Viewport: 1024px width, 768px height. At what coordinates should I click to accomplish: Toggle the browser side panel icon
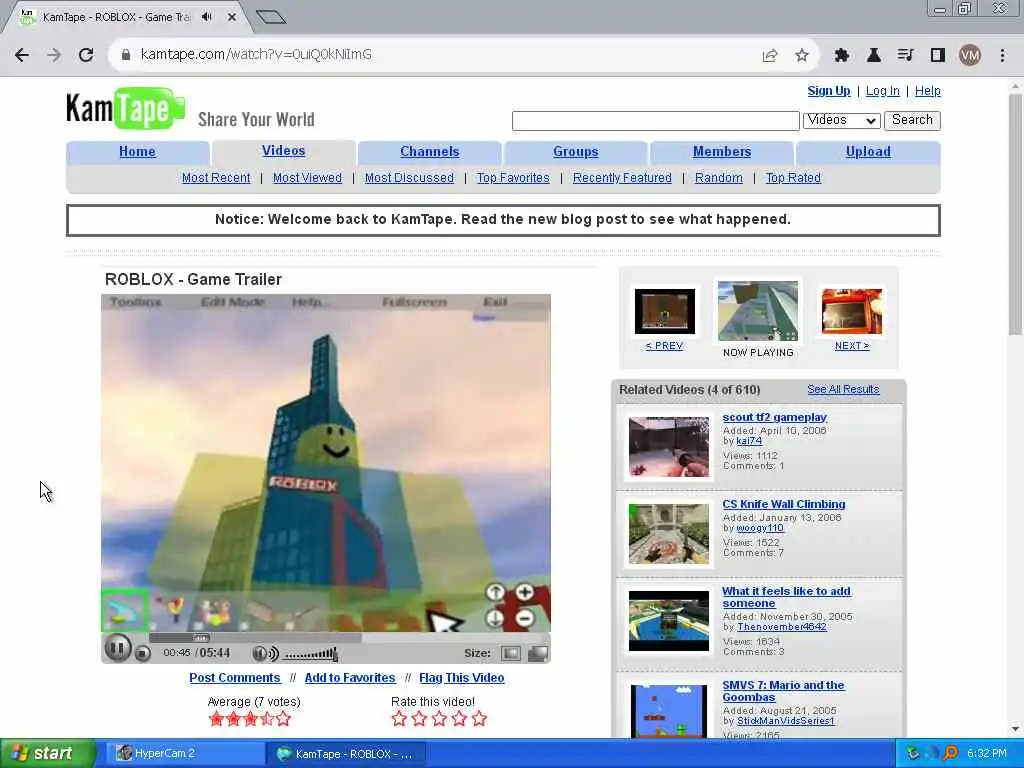[938, 56]
